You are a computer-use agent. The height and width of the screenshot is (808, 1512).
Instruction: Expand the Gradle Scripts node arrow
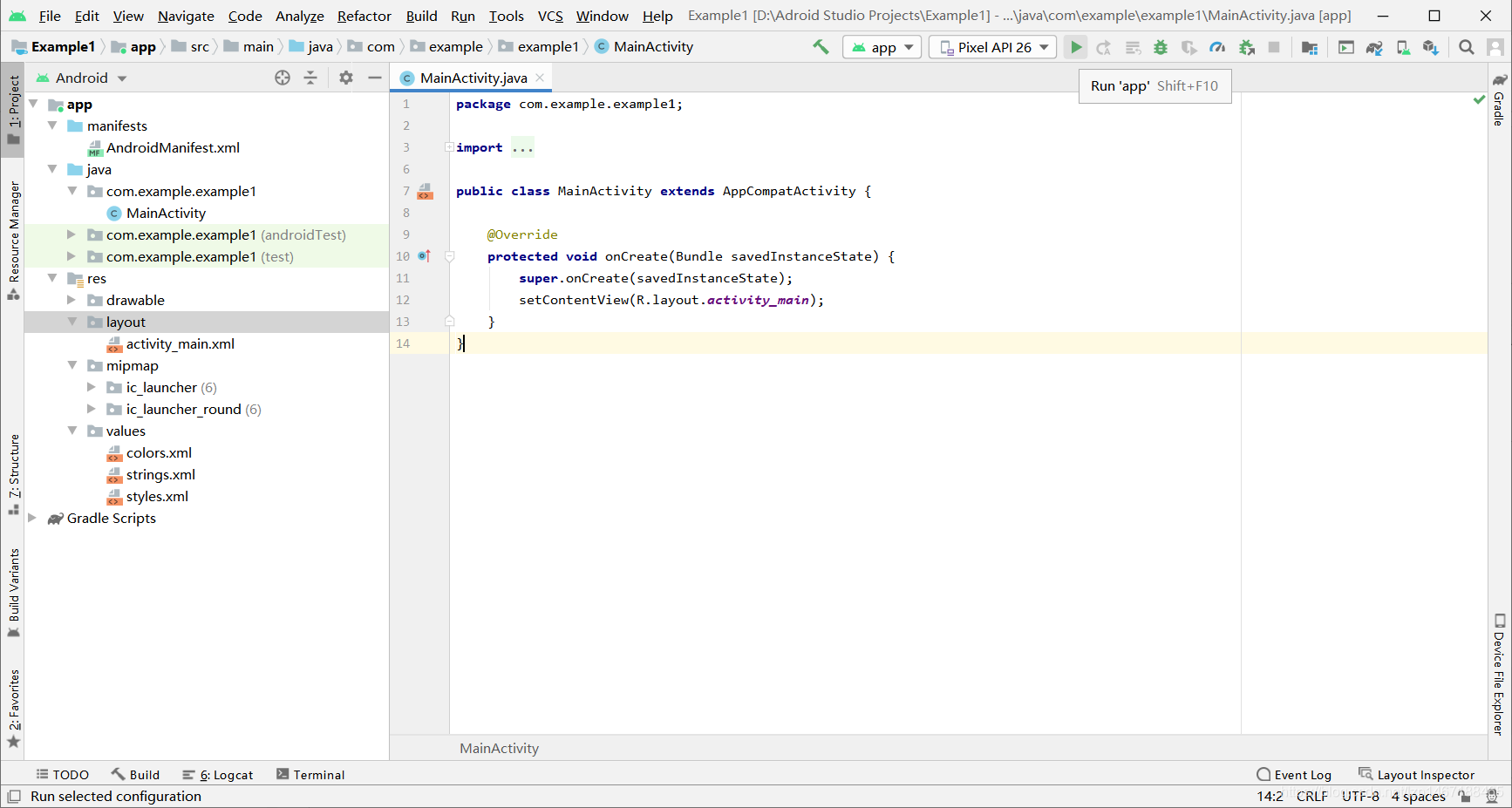[32, 518]
